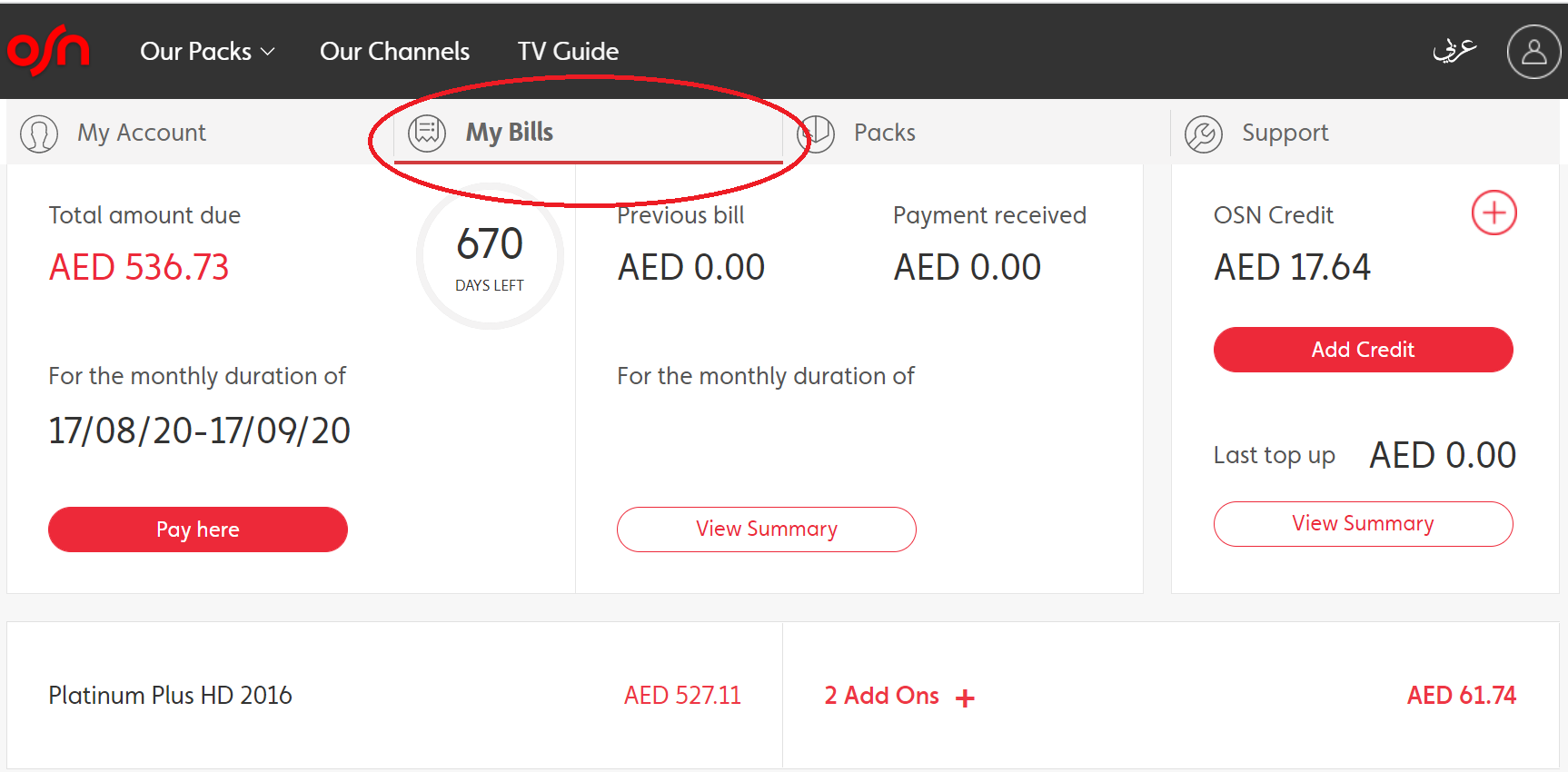The image size is (1568, 772).
Task: Click the Add Credit button
Action: tap(1363, 350)
